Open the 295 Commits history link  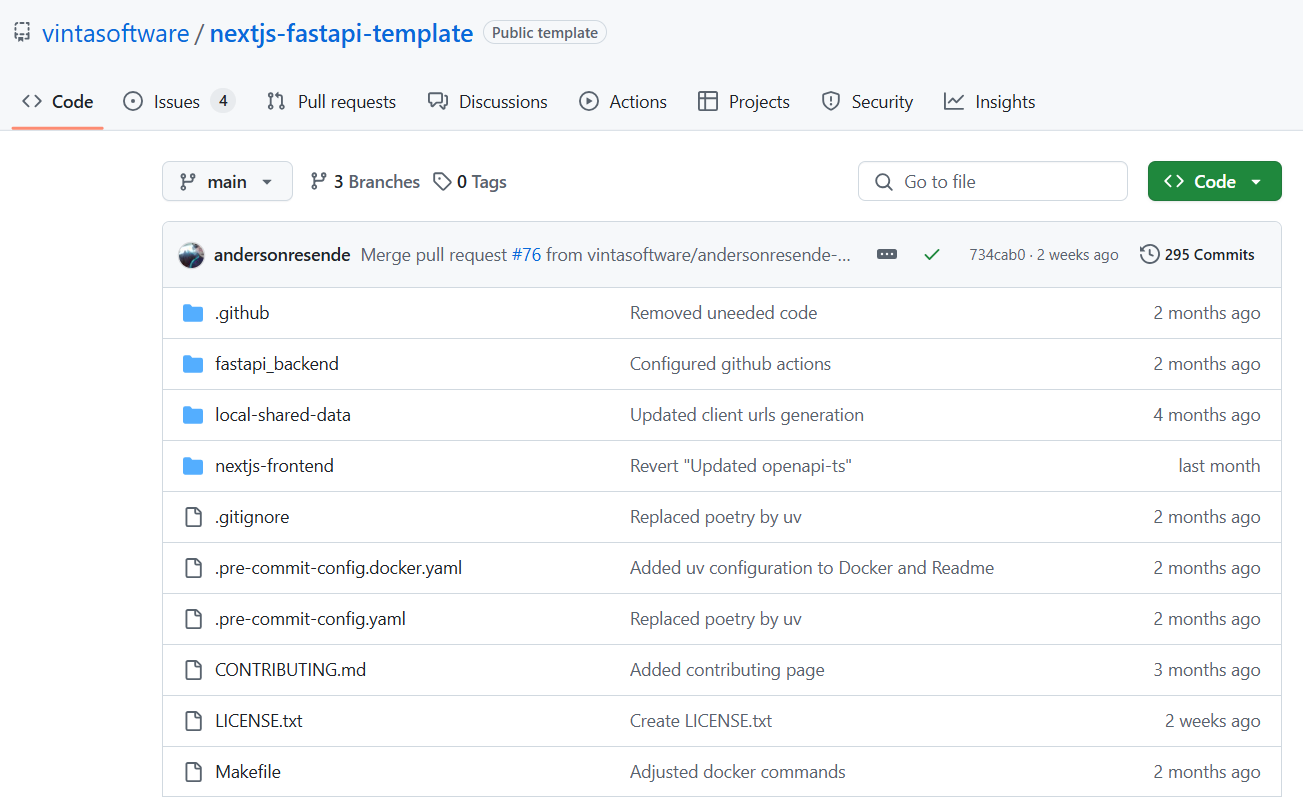click(1197, 255)
